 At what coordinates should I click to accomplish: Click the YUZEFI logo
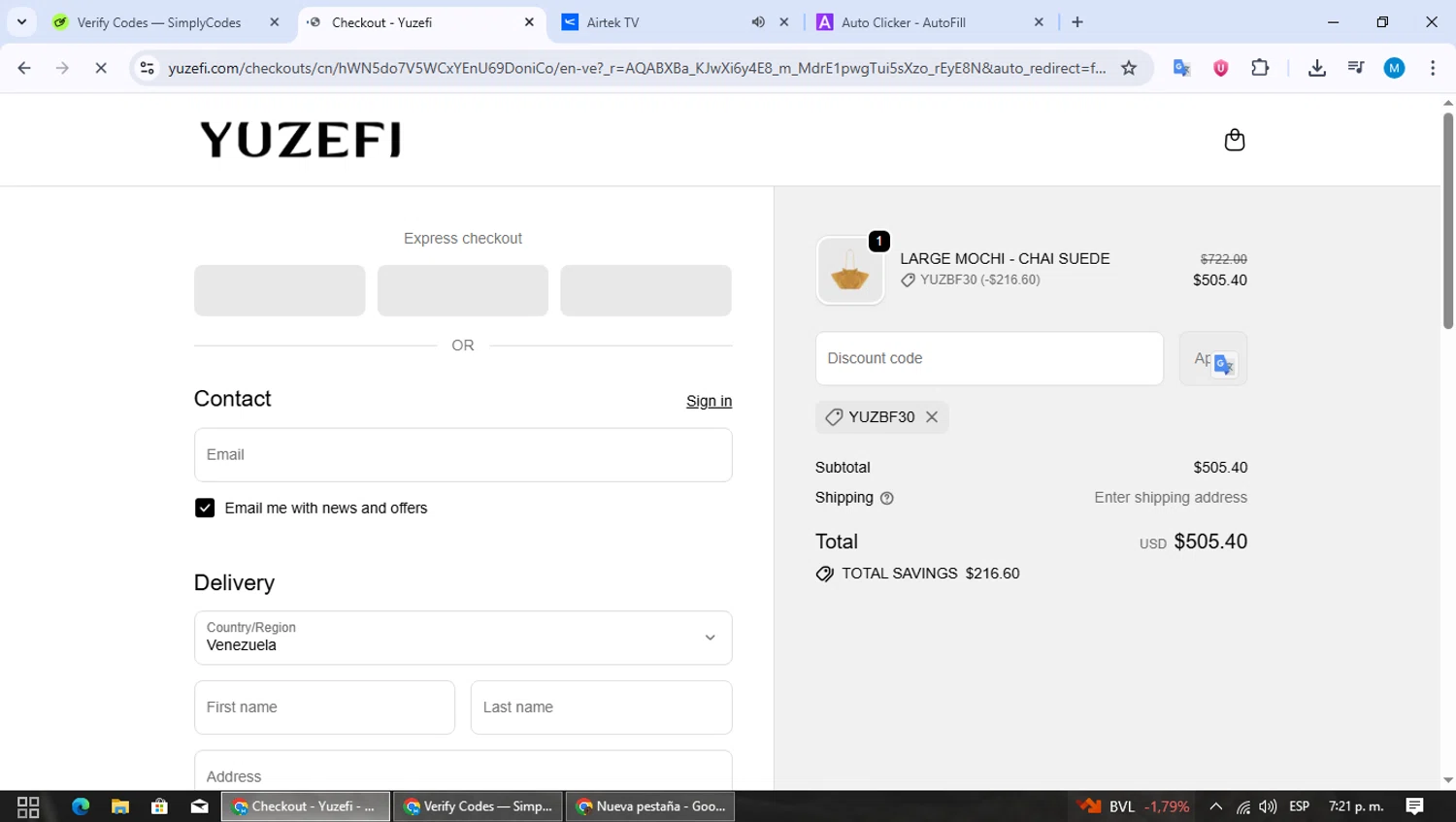pos(300,140)
